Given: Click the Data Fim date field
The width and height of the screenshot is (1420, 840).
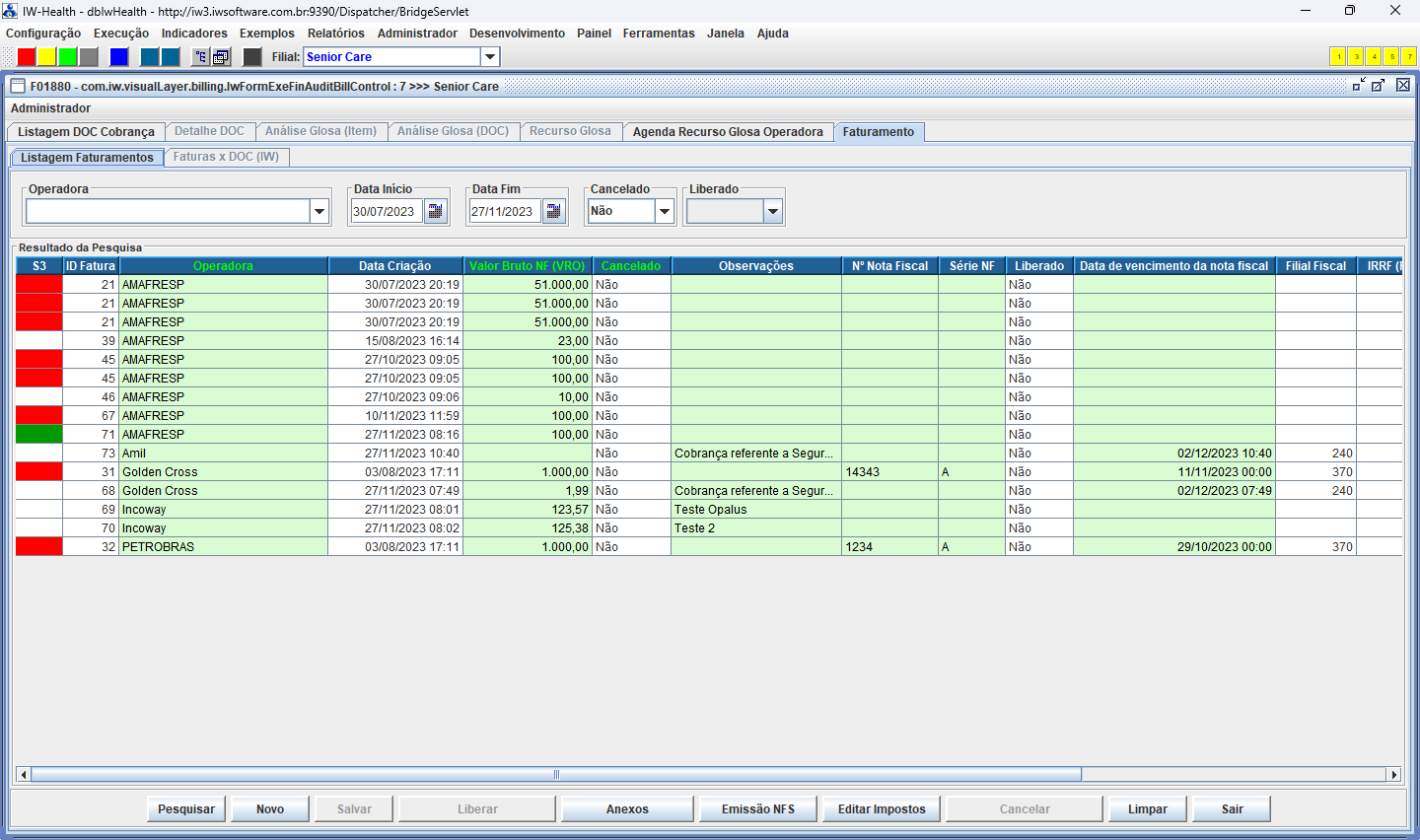Looking at the screenshot, I should pos(505,211).
